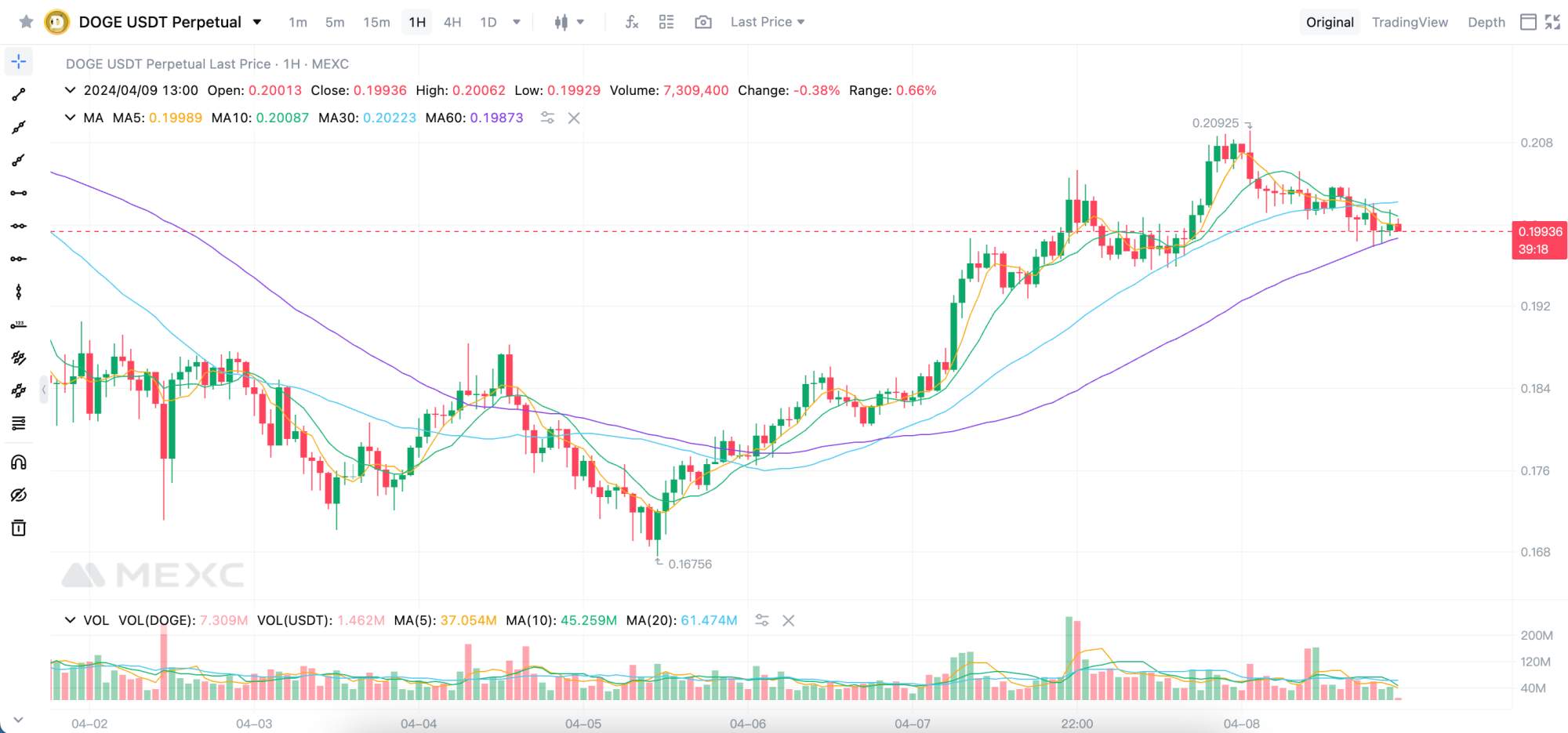Viewport: 1568px width, 733px height.
Task: Open the chart layout grid icon
Action: coord(666,22)
